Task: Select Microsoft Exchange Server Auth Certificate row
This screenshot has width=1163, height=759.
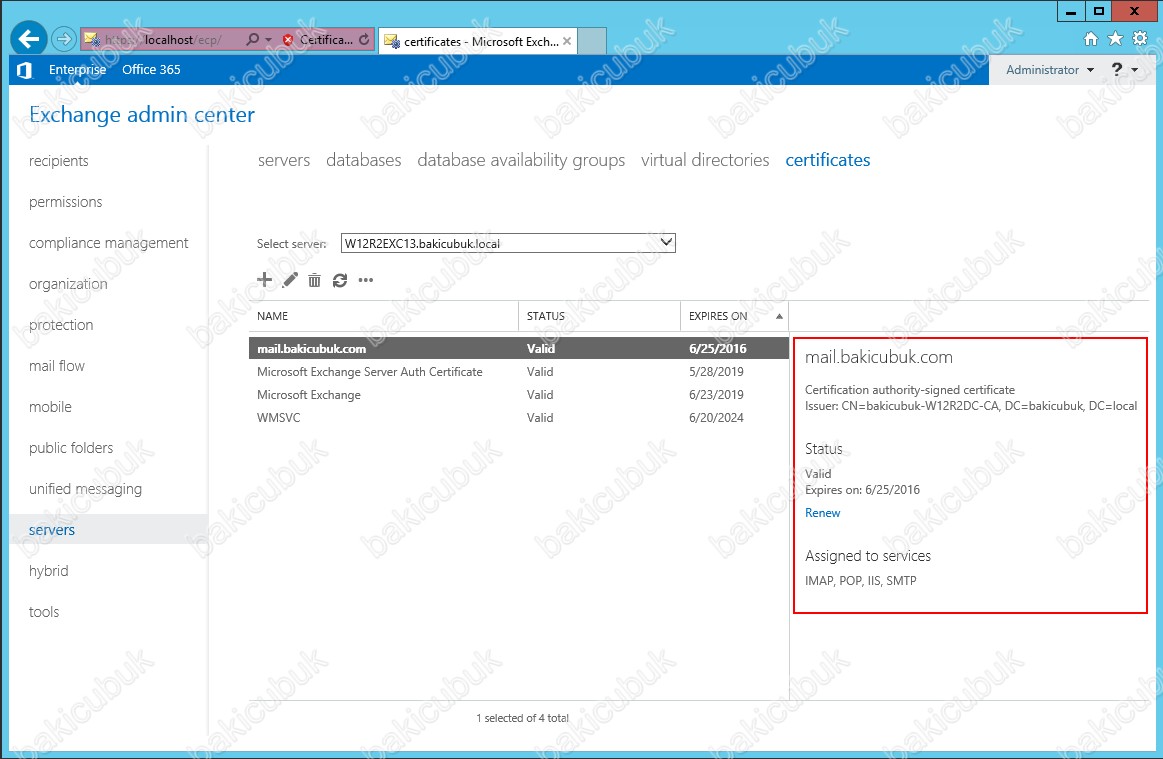Action: (x=518, y=372)
